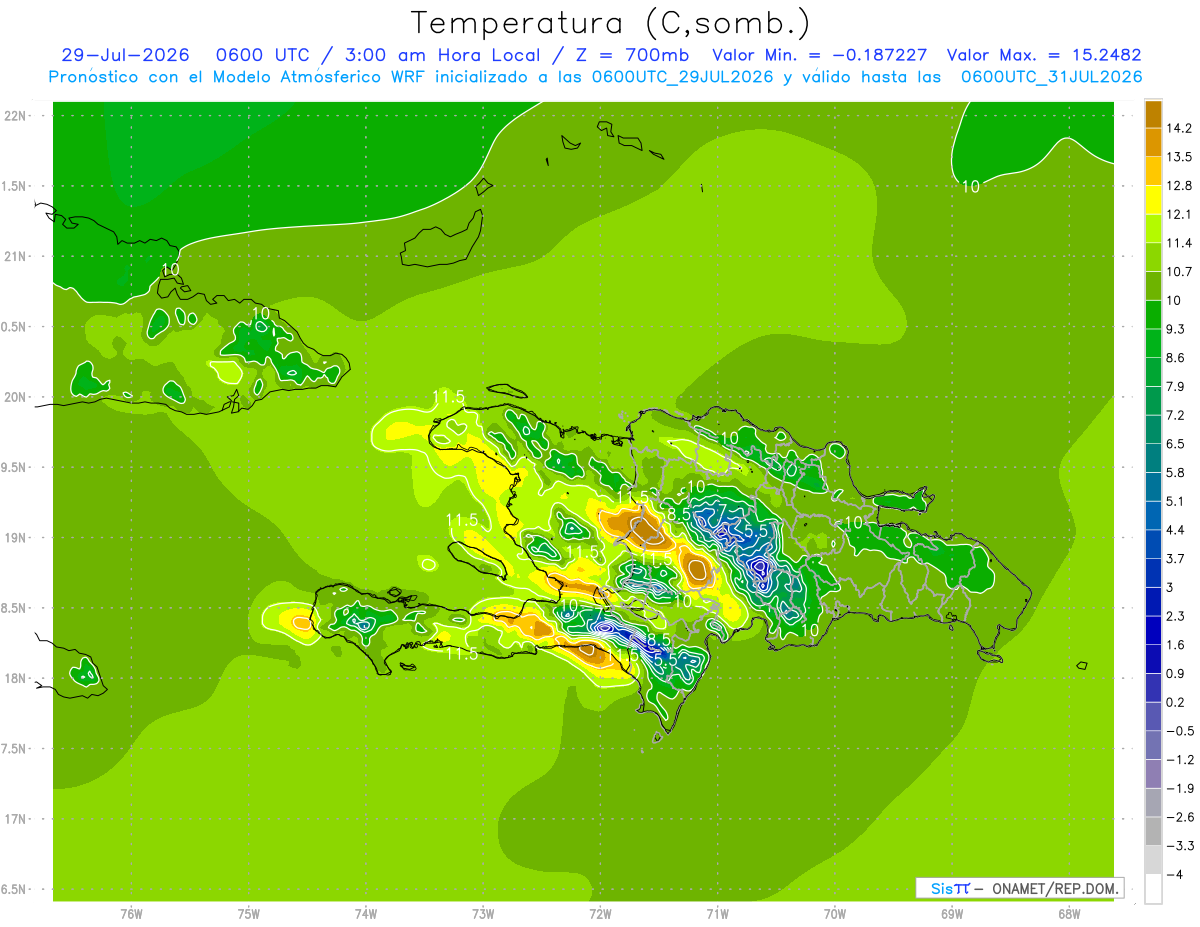Click the colorbar value '13.5'
Screen dimensions: 1200x927
click(1179, 157)
